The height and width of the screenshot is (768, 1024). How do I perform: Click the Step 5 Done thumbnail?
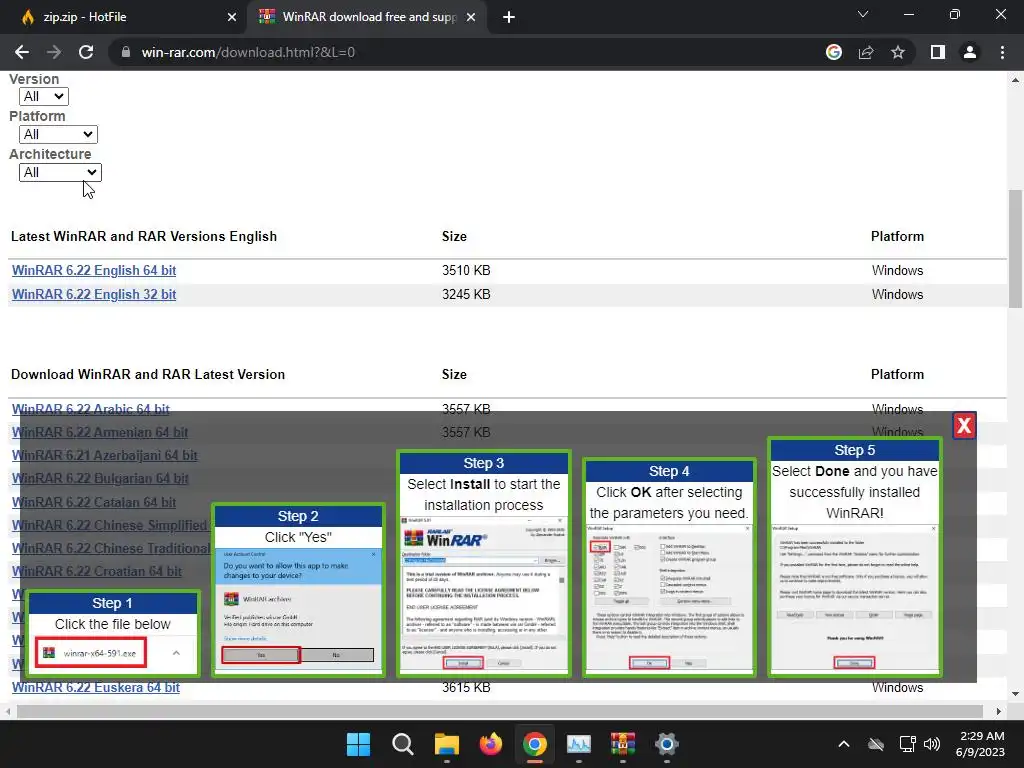tap(854, 556)
